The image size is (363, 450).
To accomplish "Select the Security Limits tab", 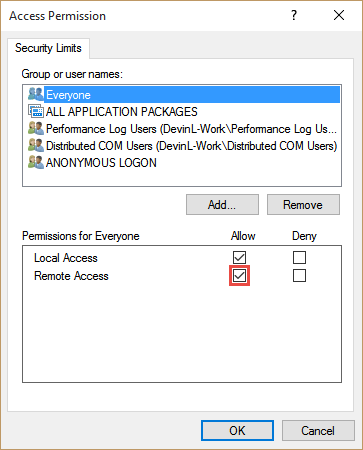I will 48,48.
